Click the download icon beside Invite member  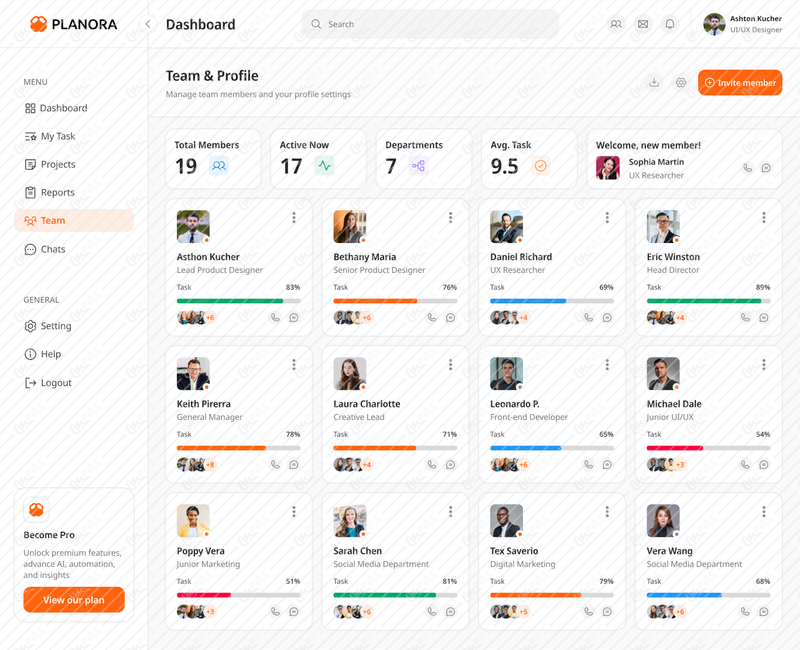pyautogui.click(x=654, y=82)
